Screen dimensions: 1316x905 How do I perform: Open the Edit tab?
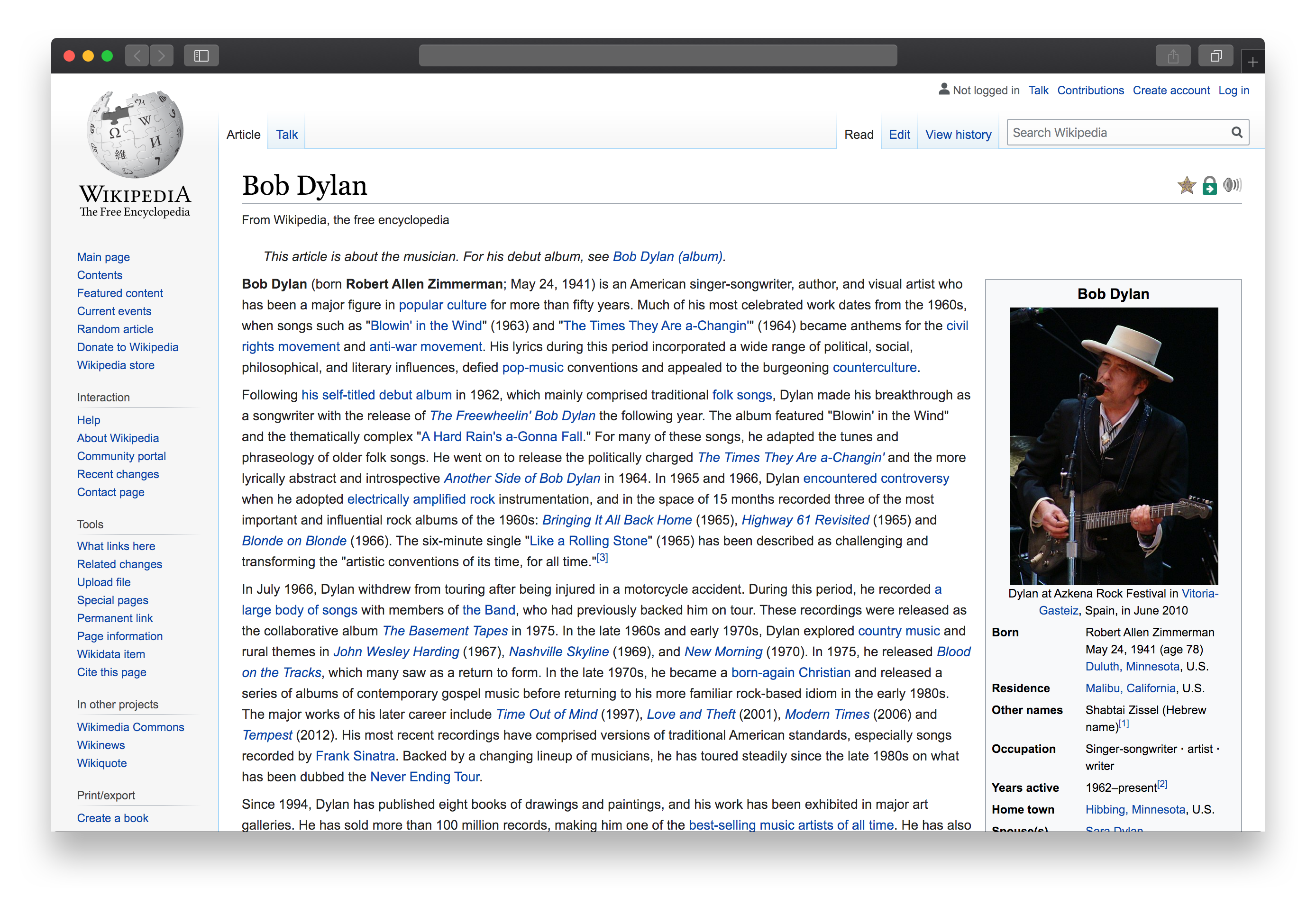900,135
